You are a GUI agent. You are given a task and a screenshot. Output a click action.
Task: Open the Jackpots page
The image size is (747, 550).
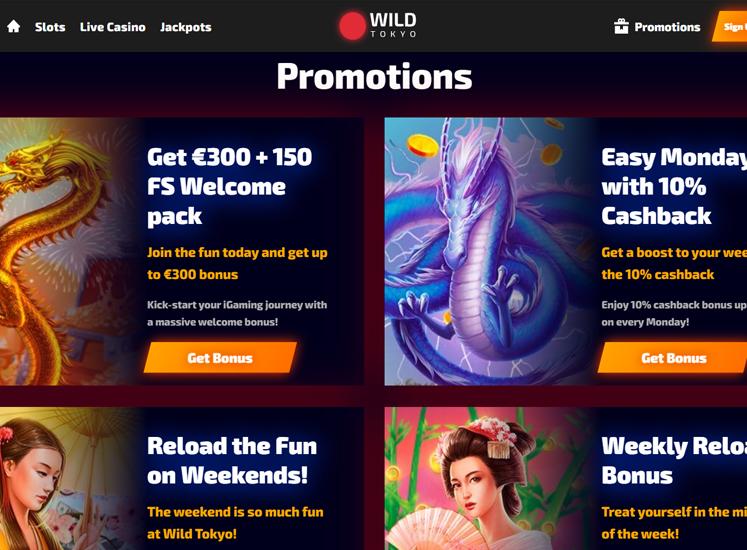pyautogui.click(x=186, y=27)
